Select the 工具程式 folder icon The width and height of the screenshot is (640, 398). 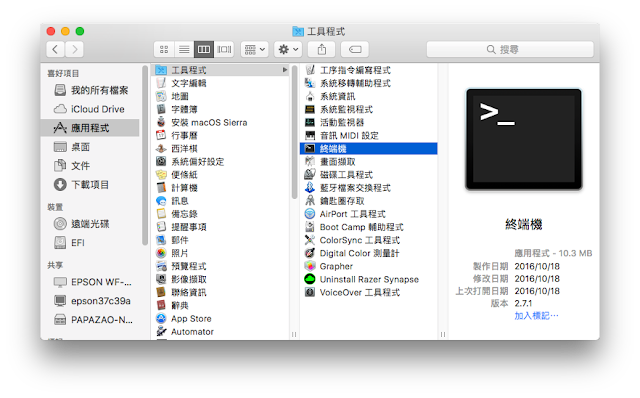tap(161, 70)
